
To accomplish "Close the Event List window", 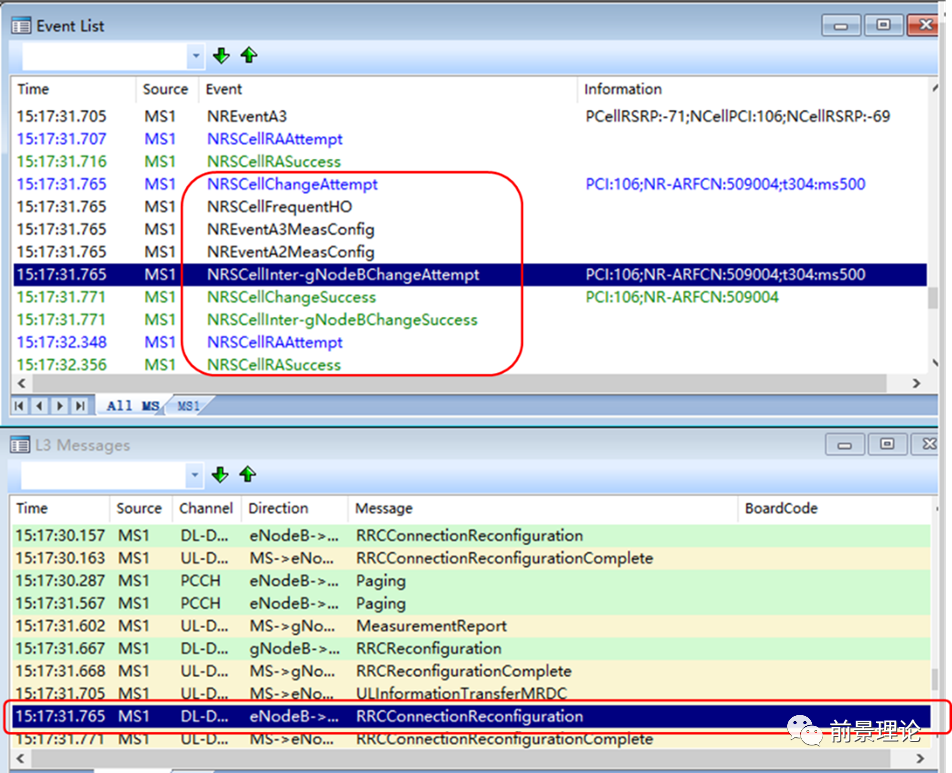I will 923,26.
